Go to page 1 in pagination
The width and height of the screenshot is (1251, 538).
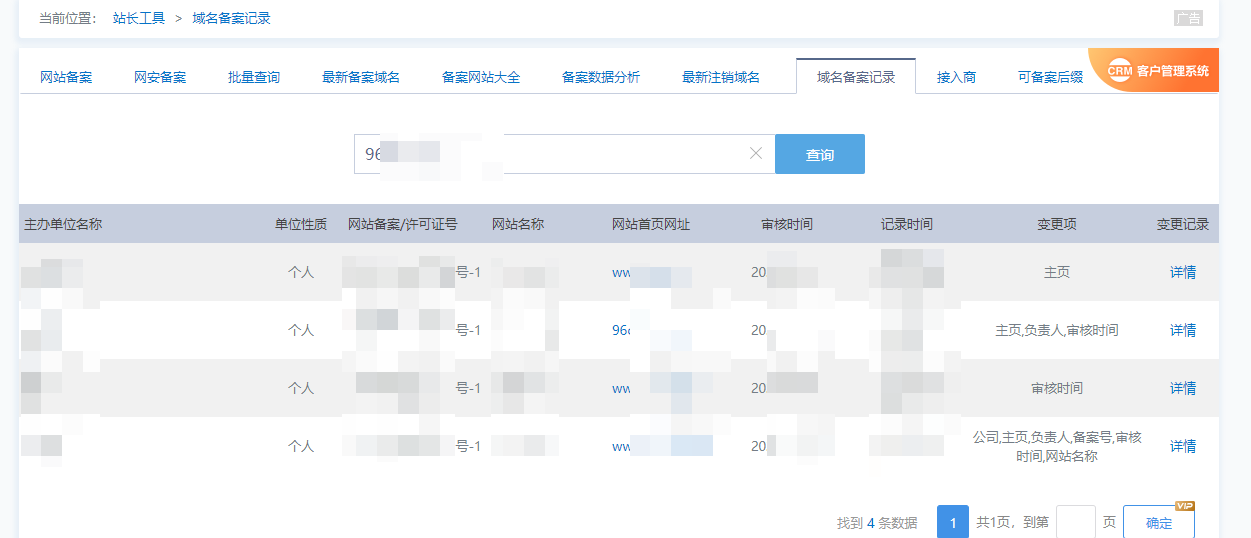tap(953, 522)
